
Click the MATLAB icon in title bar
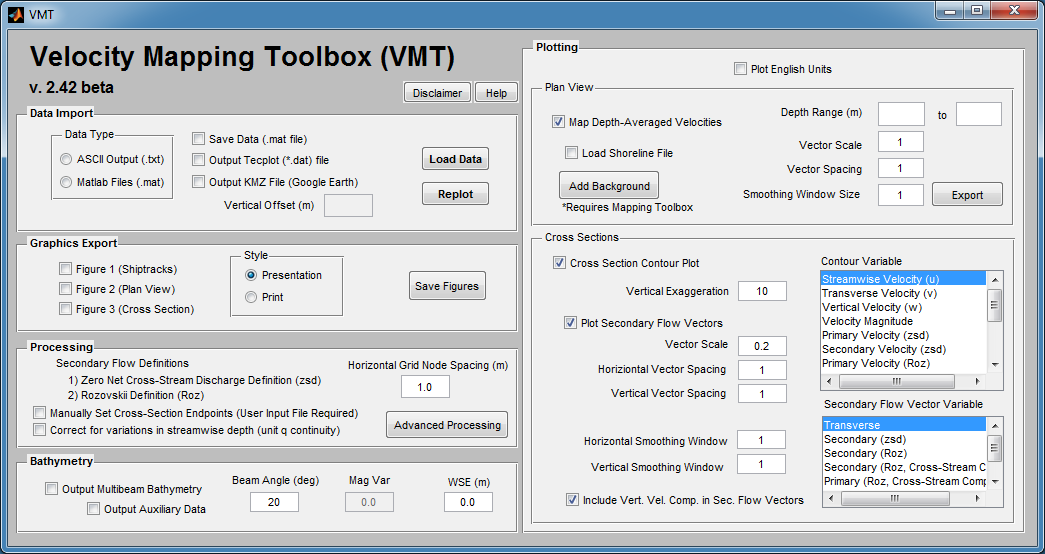[16, 13]
